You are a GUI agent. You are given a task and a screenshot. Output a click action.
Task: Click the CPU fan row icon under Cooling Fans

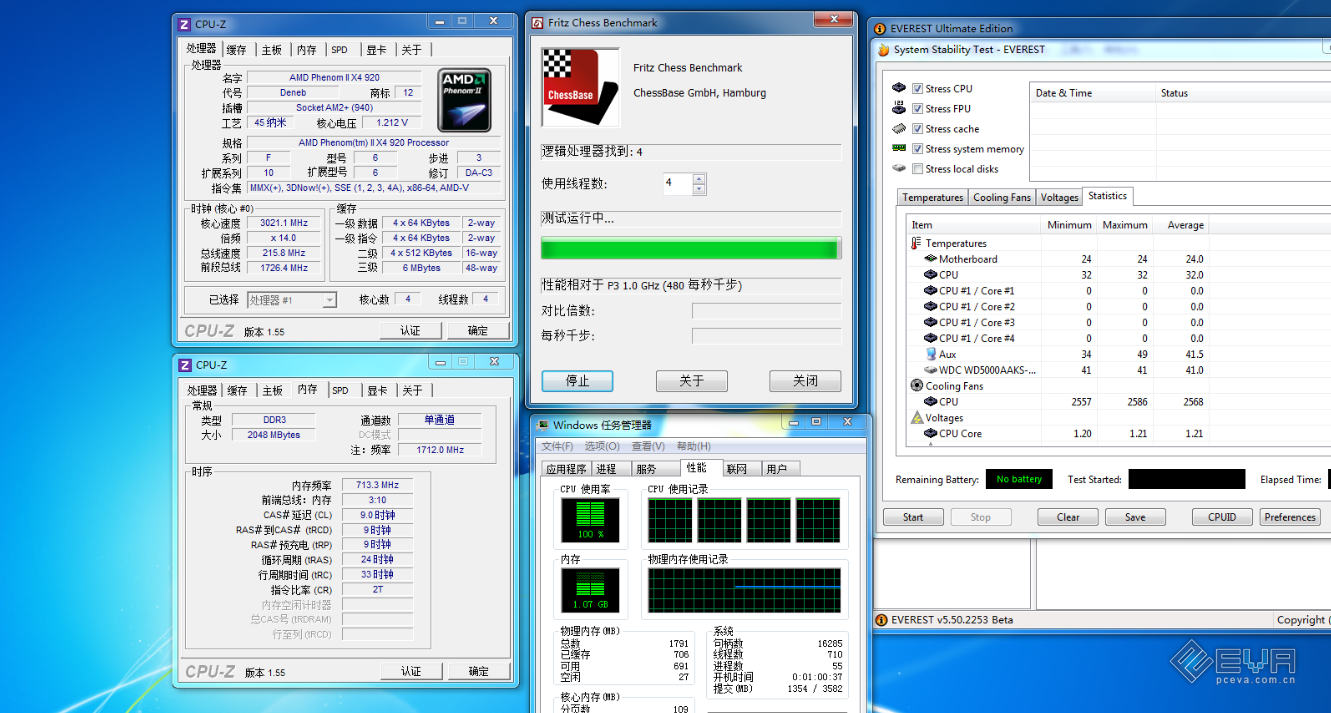930,402
